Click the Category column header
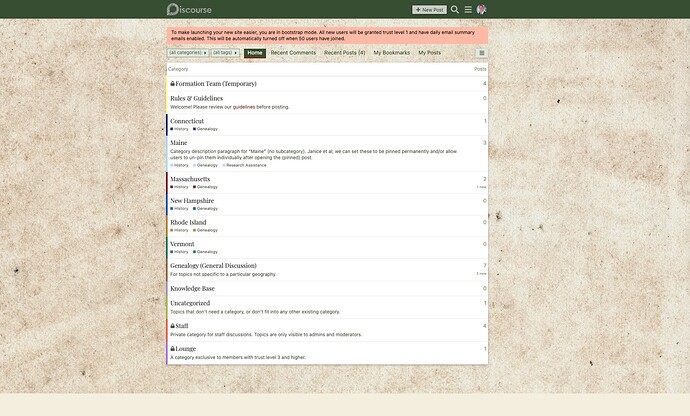Screen dimensions: 690x416 coord(178,69)
